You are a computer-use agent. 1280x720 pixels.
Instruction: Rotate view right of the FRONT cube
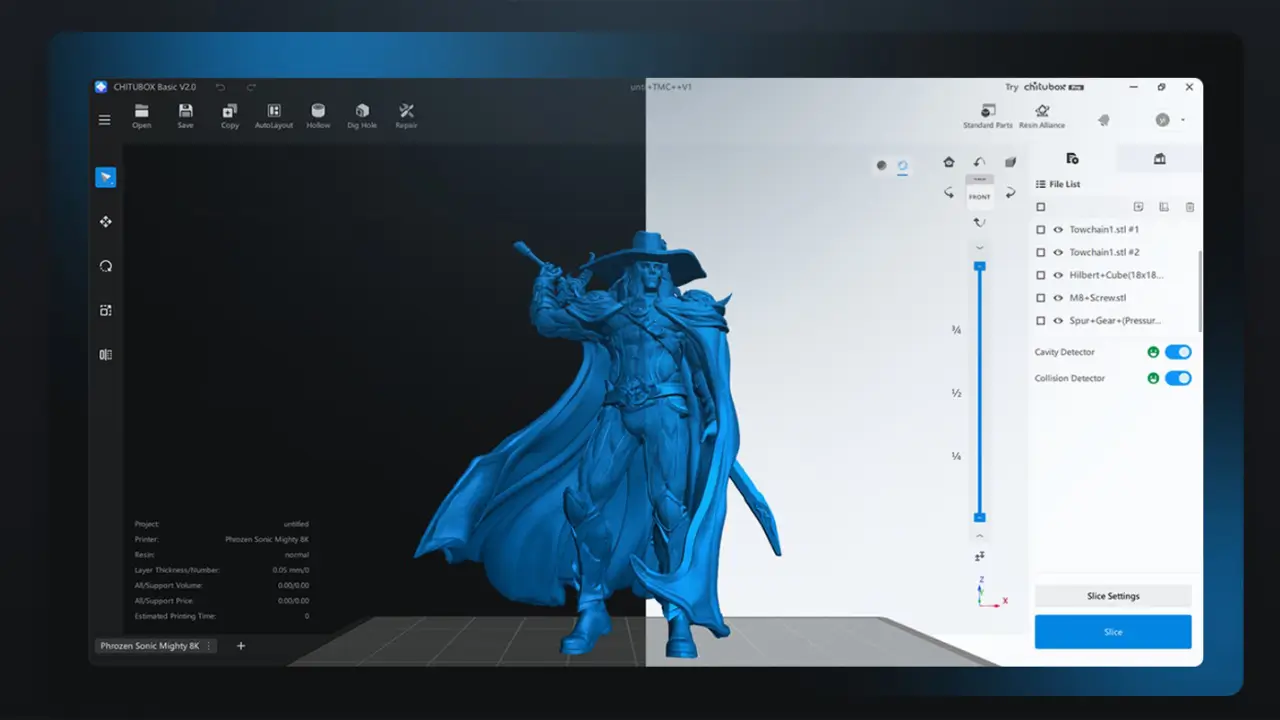coord(1011,192)
